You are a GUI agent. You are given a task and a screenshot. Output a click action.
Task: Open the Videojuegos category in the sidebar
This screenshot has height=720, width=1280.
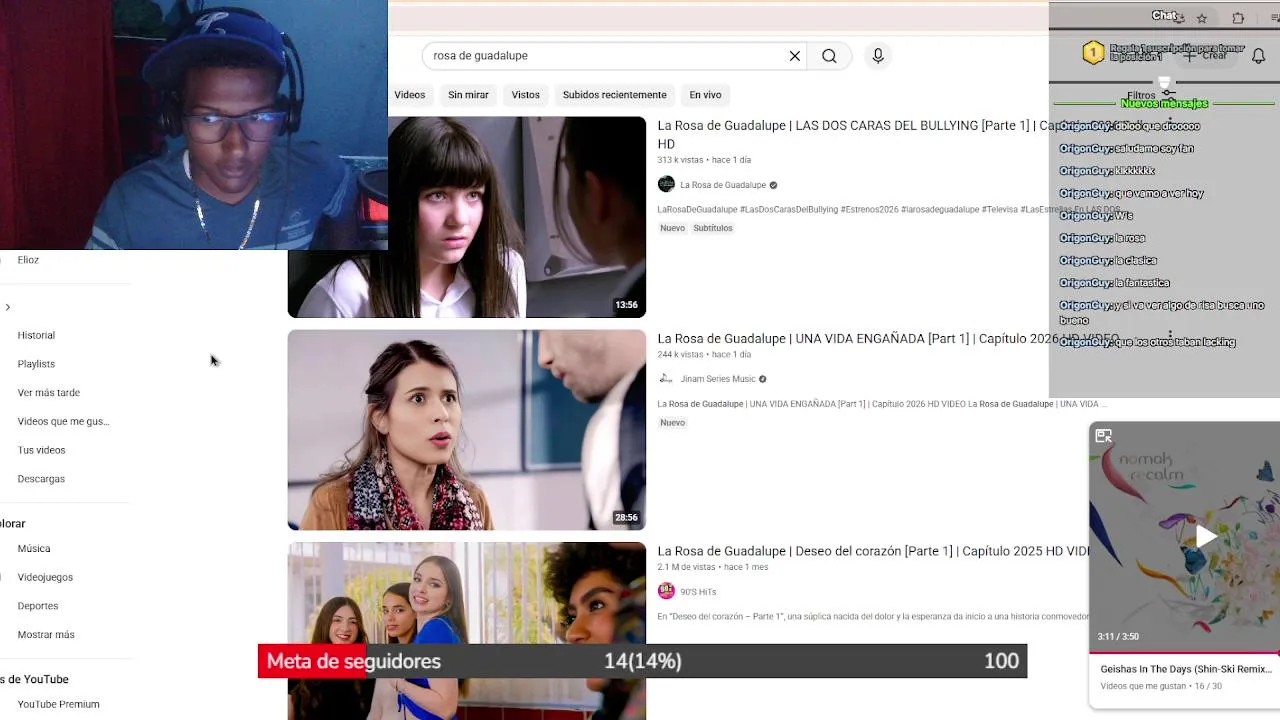45,577
